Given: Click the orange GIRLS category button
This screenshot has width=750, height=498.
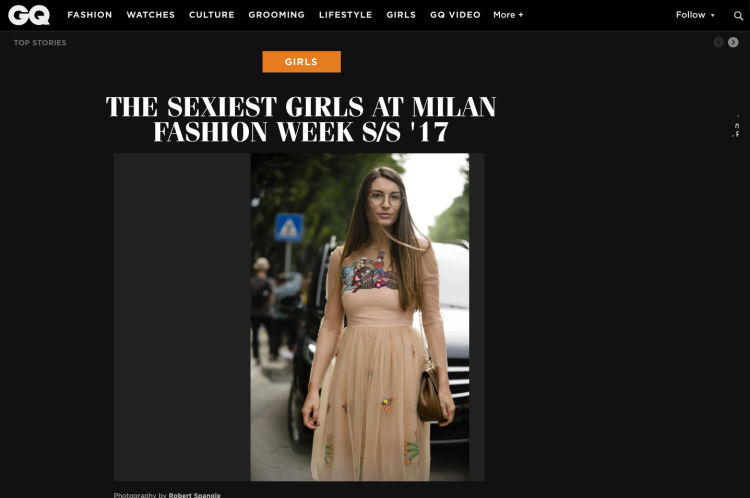Looking at the screenshot, I should coord(301,62).
